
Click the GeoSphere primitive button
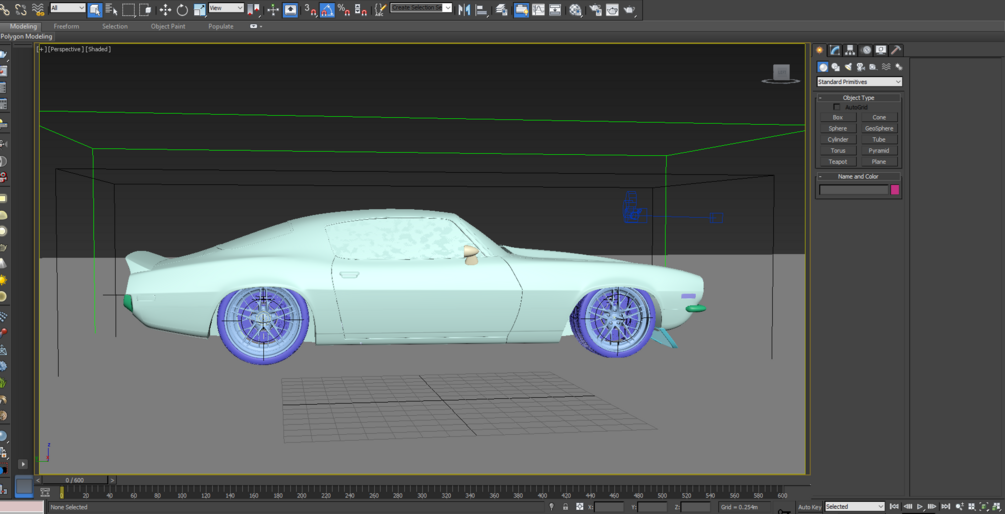click(x=879, y=128)
